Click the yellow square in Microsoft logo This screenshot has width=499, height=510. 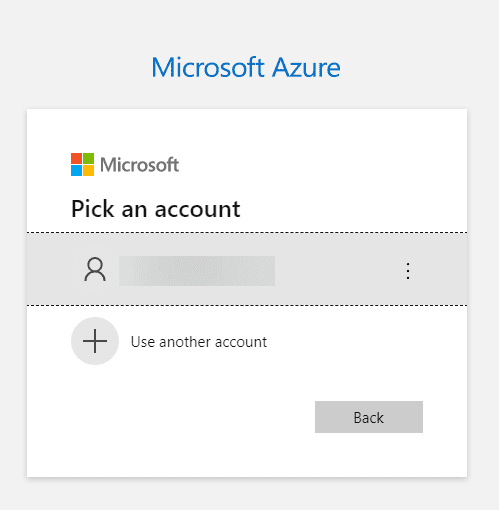(x=88, y=170)
